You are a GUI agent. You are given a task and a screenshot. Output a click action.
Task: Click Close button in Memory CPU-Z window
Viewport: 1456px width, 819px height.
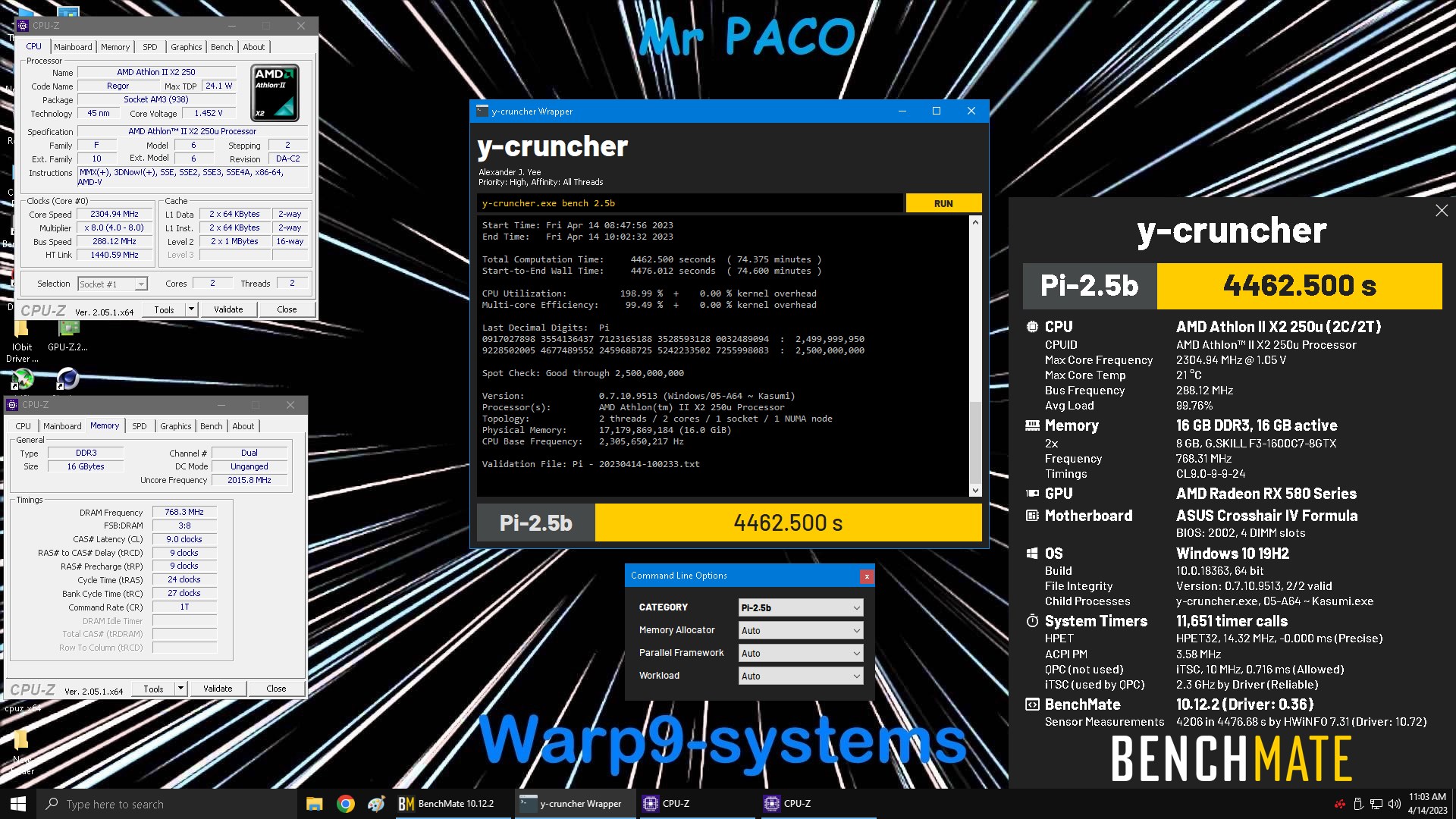coord(276,689)
